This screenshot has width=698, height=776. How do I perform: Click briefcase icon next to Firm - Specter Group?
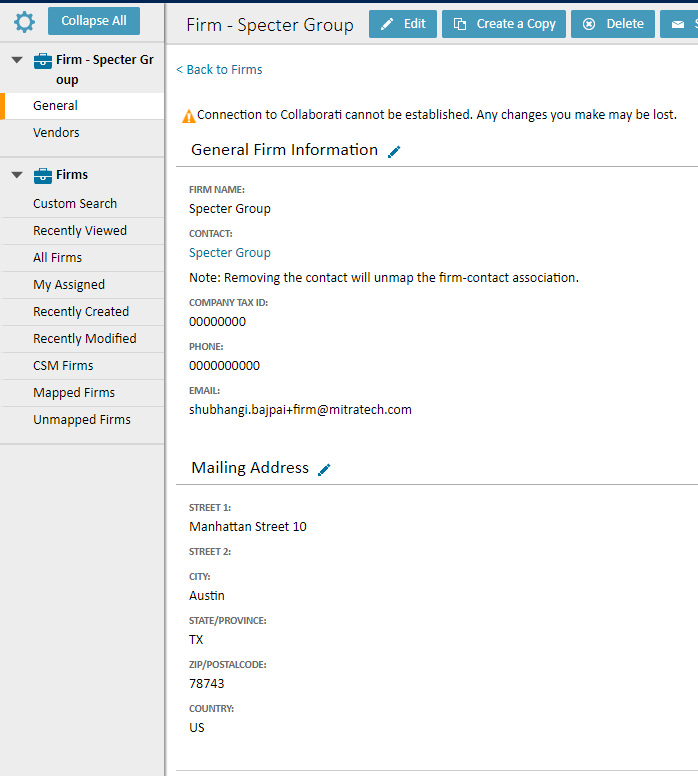click(x=43, y=60)
